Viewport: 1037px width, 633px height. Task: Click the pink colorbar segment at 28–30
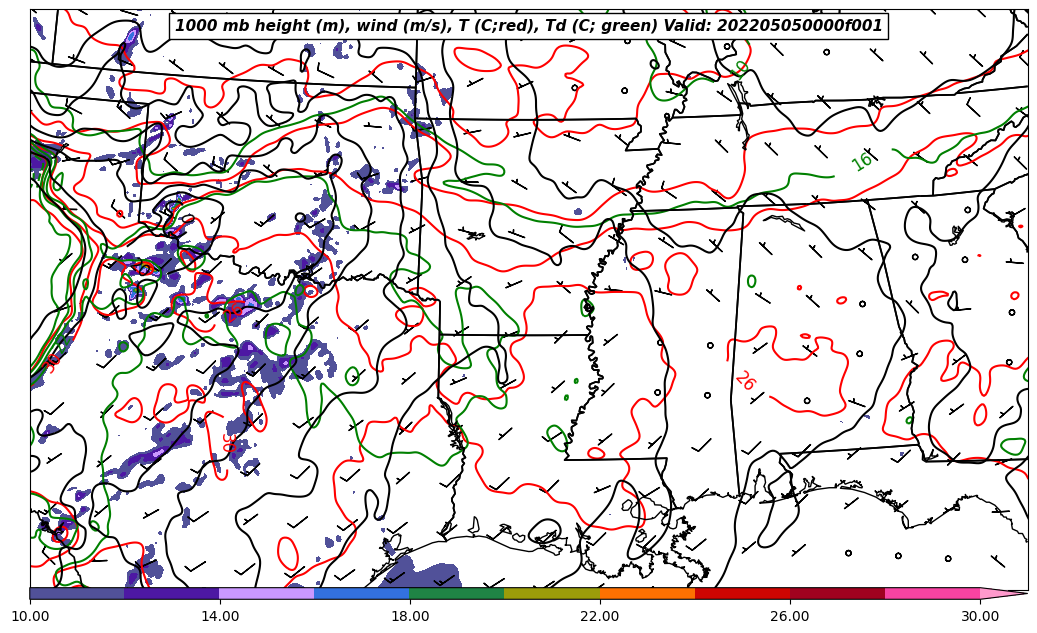click(933, 593)
